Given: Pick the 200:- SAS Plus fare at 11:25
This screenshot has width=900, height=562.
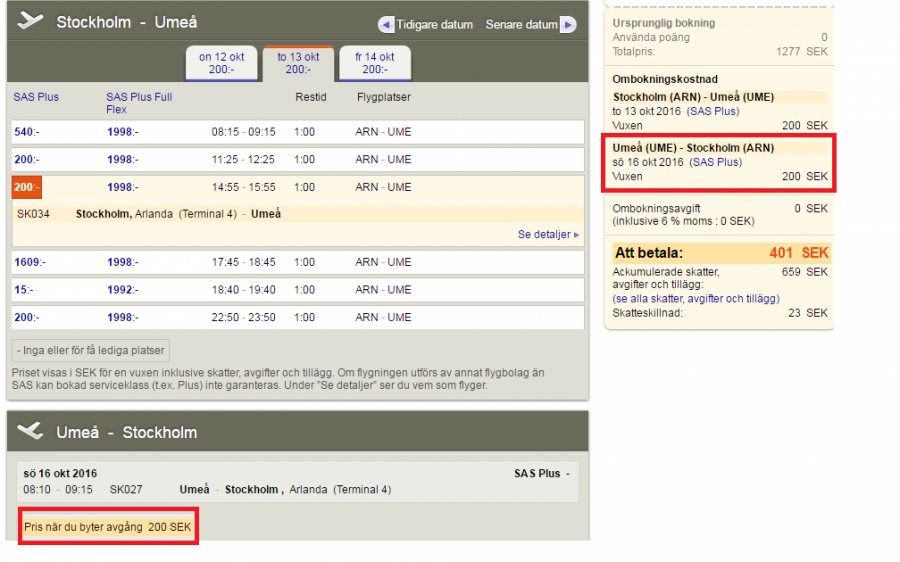Looking at the screenshot, I should point(24,160).
